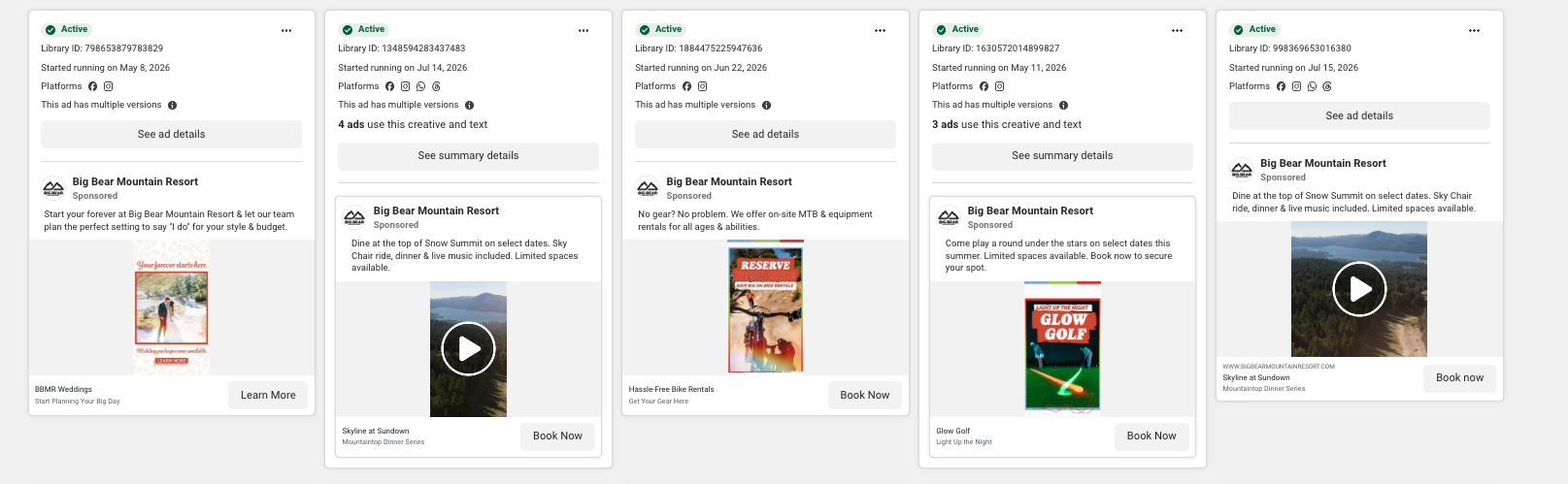Play the video in ad 998369653016380
Image resolution: width=1568 pixels, height=484 pixels.
(x=1359, y=289)
